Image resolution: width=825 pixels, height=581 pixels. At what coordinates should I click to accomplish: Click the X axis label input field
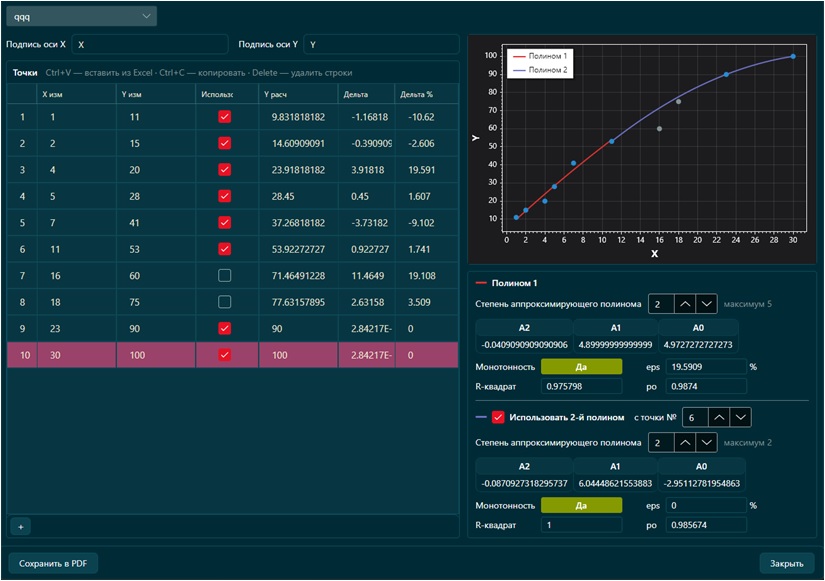pyautogui.click(x=150, y=45)
